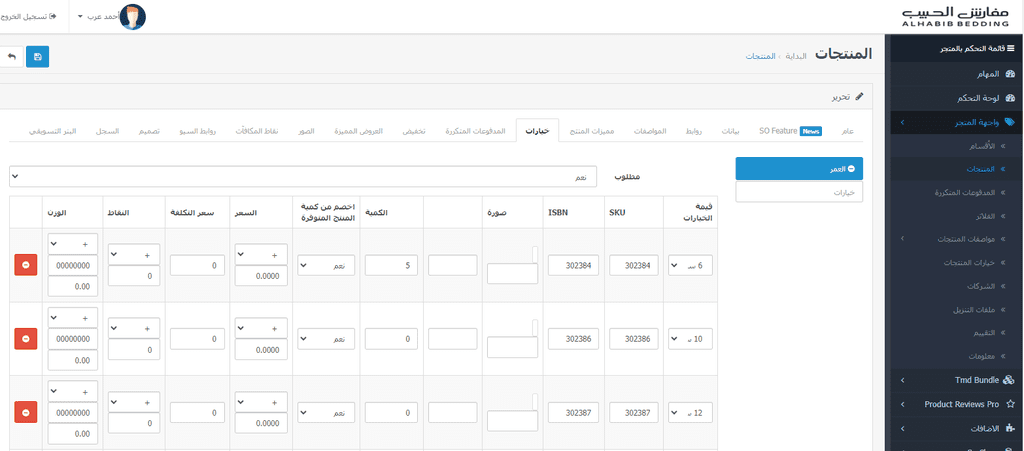Click the minus icon on العمر option
The image size is (1024, 451).
click(x=851, y=168)
